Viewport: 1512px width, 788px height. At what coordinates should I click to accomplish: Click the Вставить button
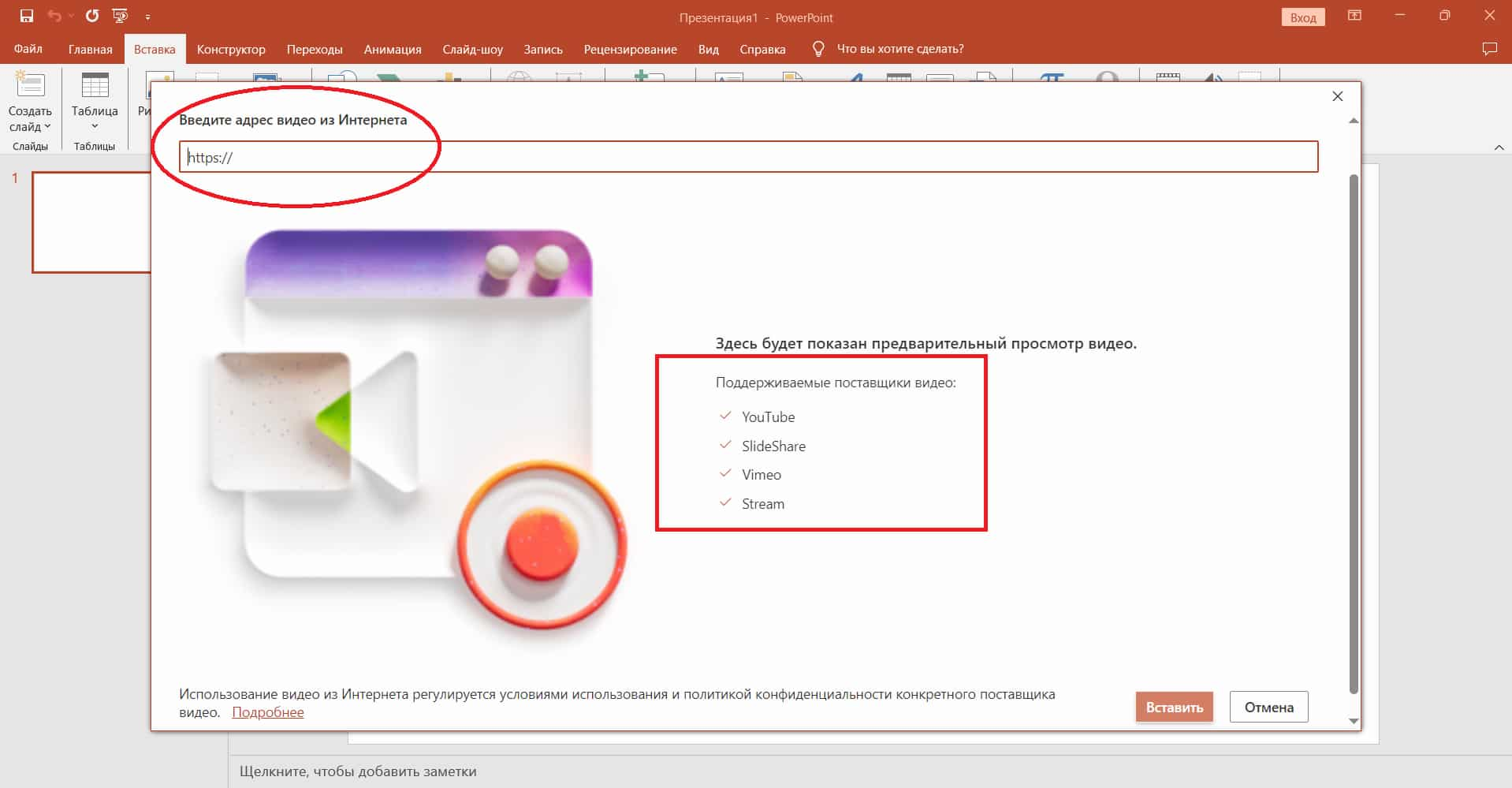pyautogui.click(x=1174, y=707)
